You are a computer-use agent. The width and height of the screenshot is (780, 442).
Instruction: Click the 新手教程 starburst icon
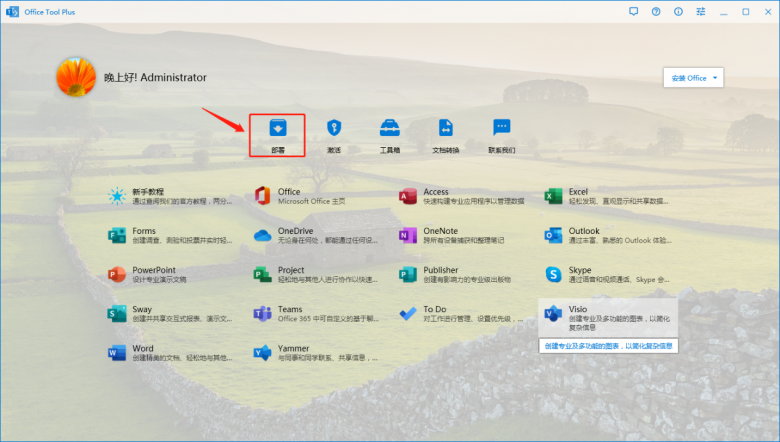tap(117, 196)
